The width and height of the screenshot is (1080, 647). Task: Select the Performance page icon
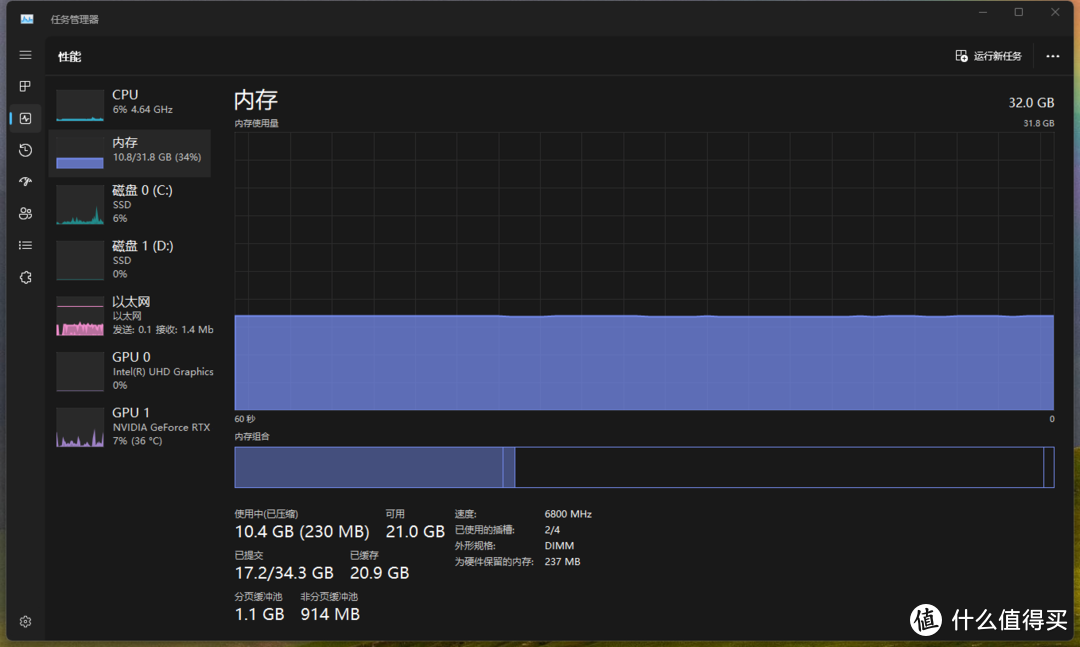(25, 119)
